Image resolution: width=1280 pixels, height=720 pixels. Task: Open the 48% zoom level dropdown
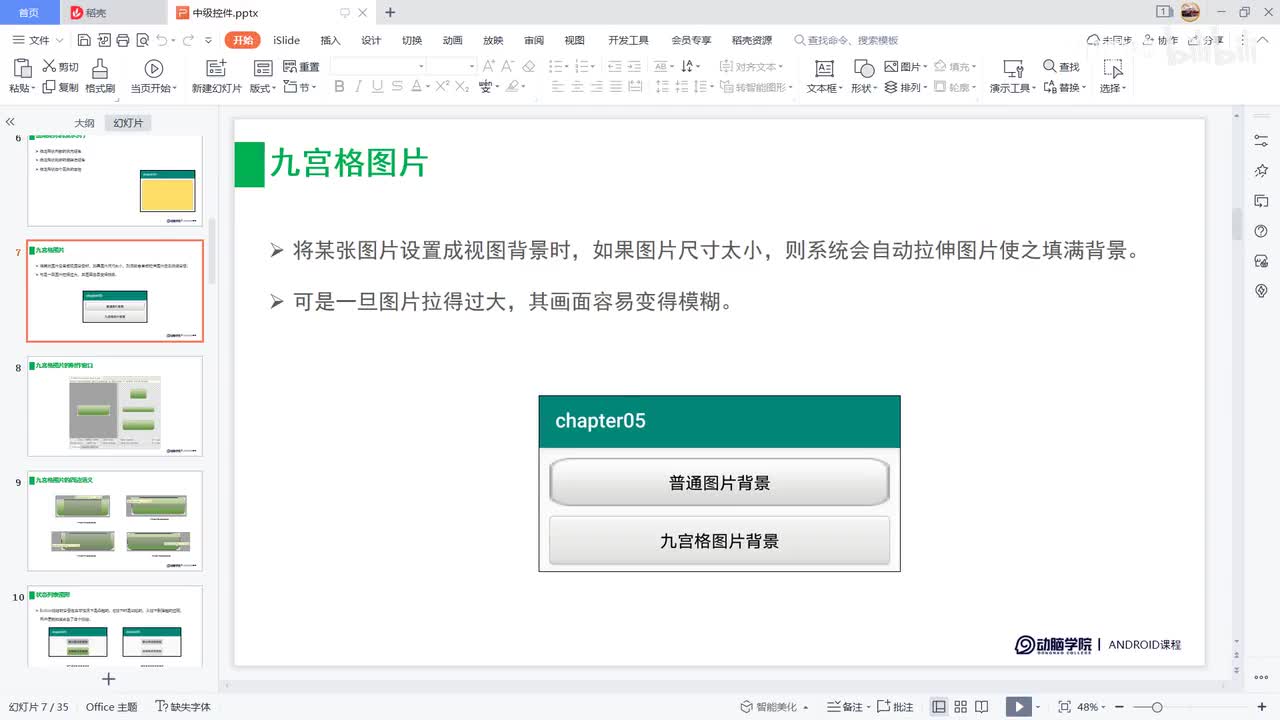coord(1092,707)
